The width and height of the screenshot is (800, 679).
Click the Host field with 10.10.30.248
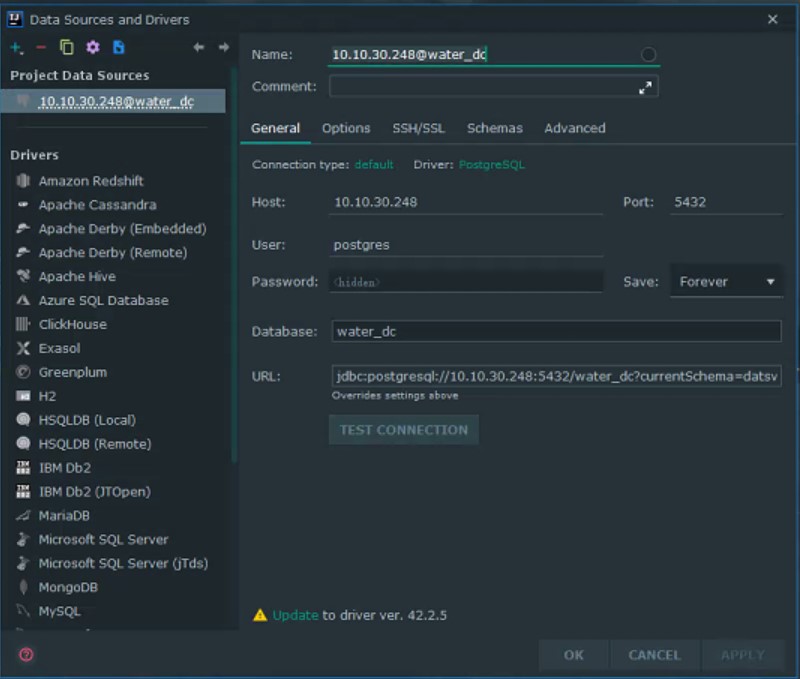point(466,202)
